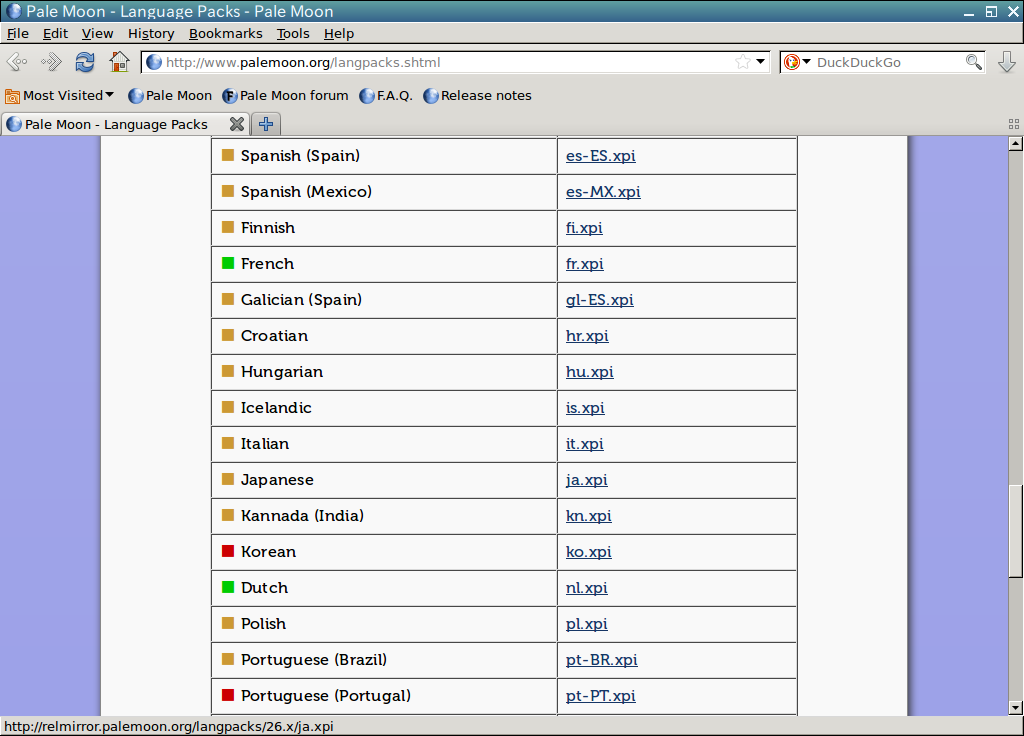Download the hu.xpi language pack
The height and width of the screenshot is (736, 1024).
click(x=590, y=372)
